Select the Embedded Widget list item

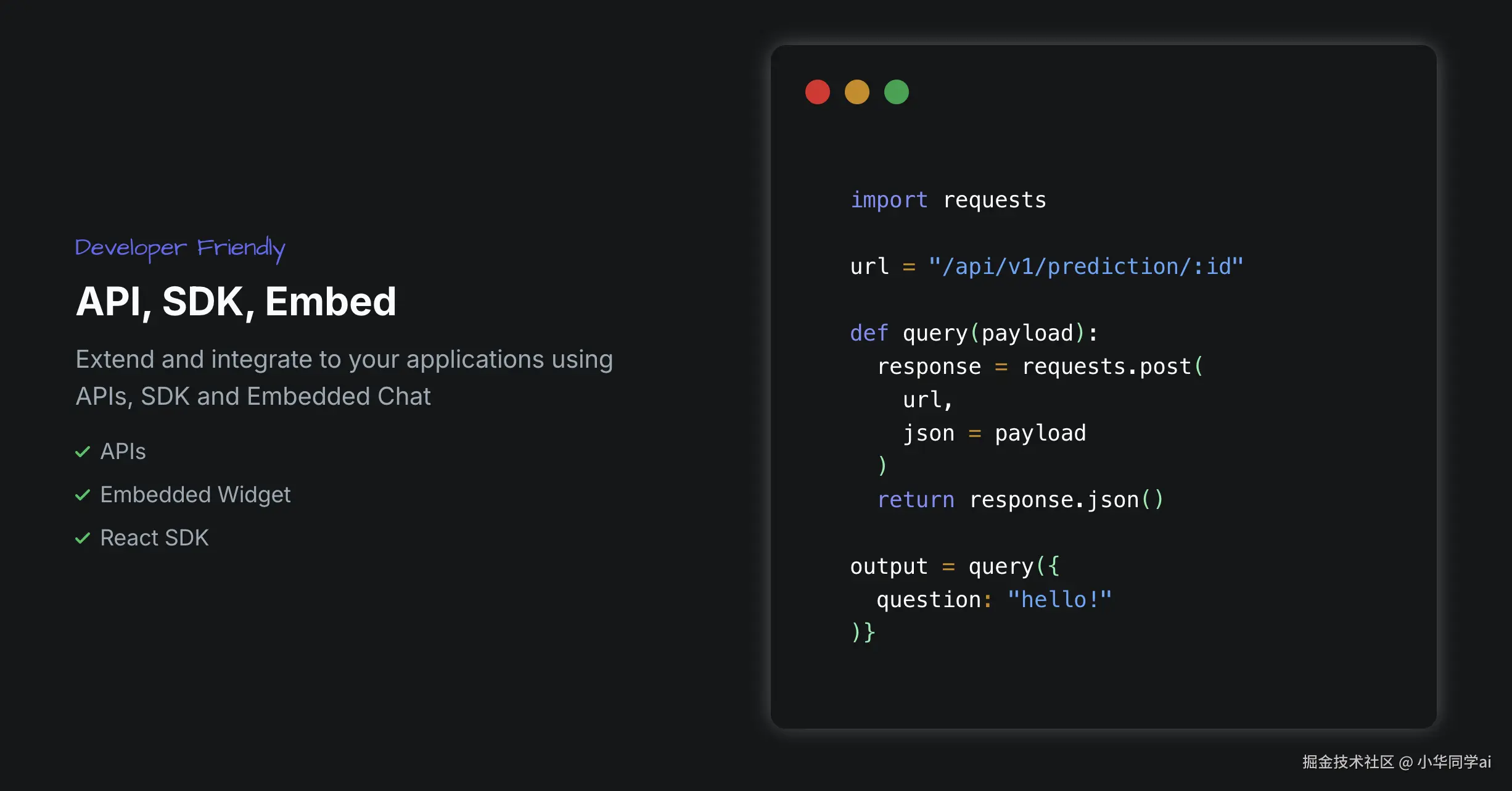coord(195,495)
